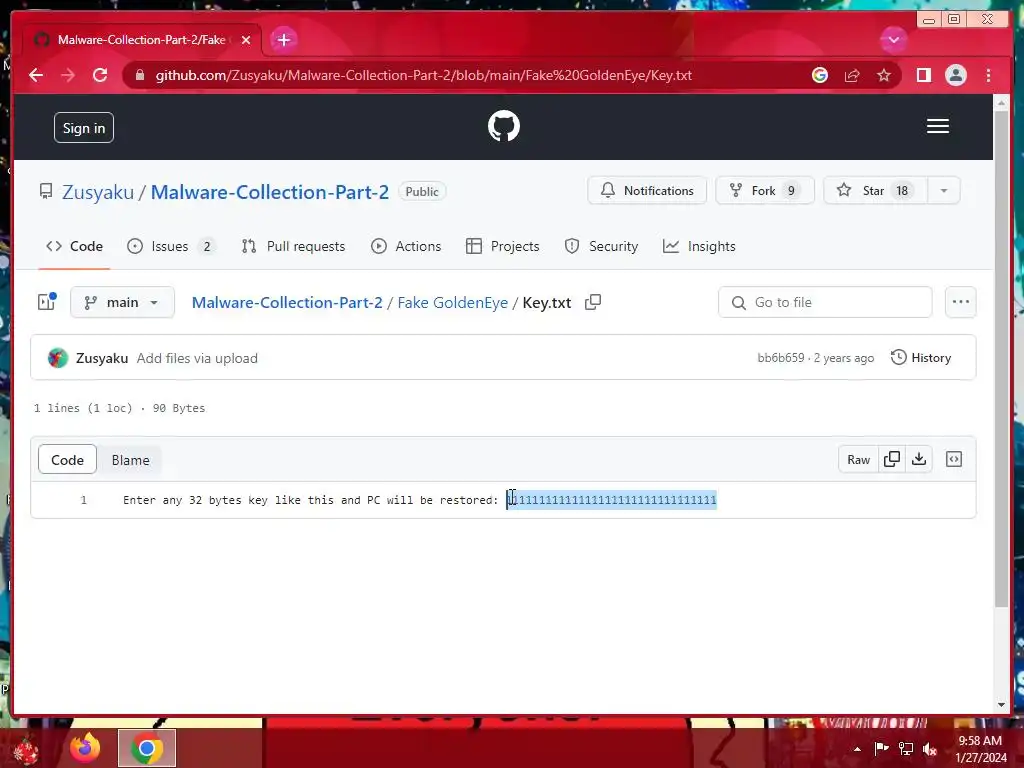
Task: Click the site lock icon
Action: pyautogui.click(x=139, y=75)
